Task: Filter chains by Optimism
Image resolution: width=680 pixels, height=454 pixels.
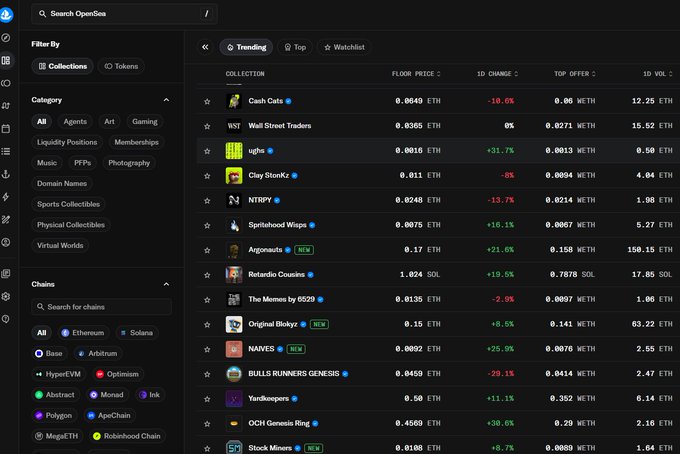Action: 118,374
